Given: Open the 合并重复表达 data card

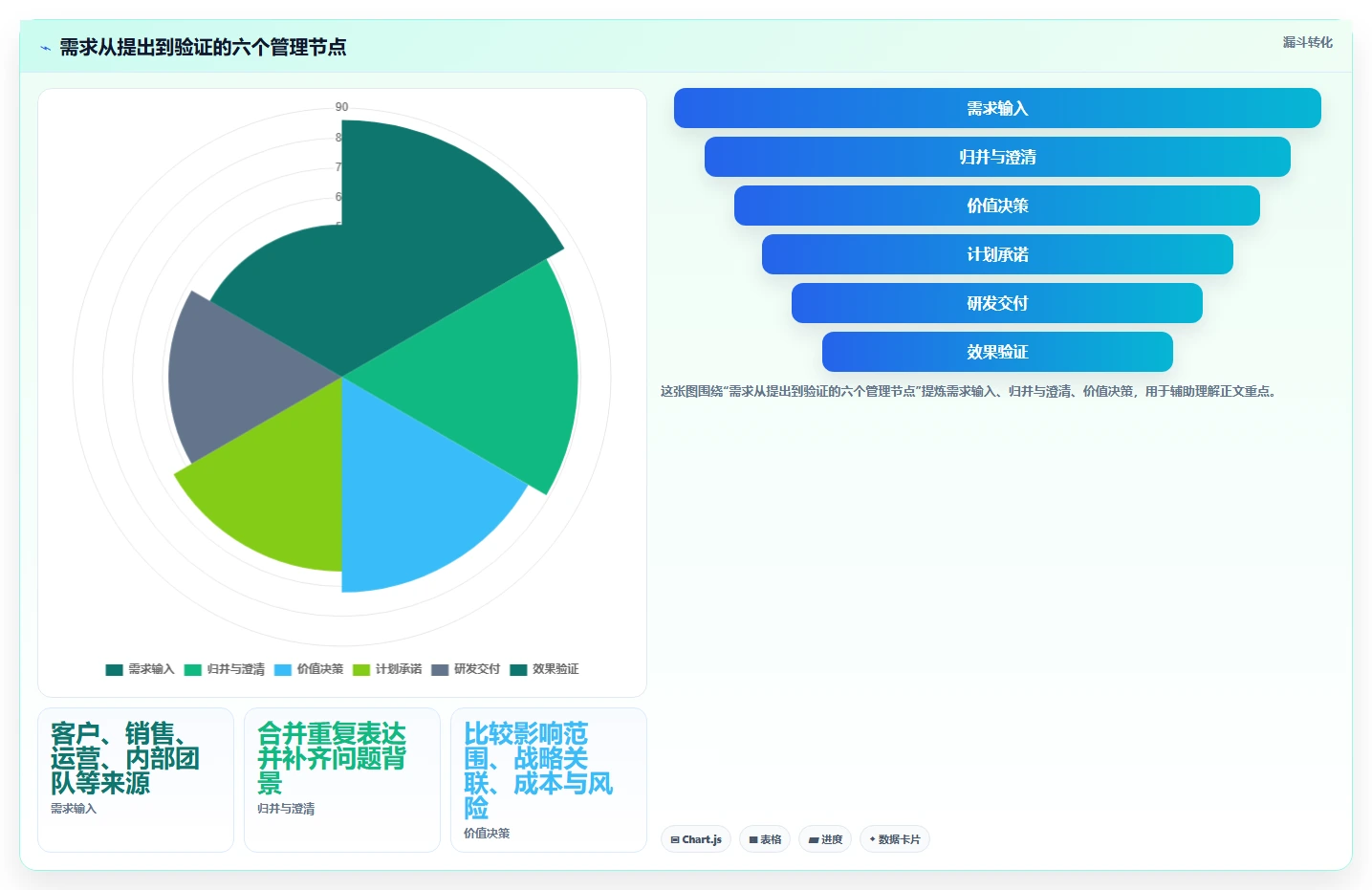Looking at the screenshot, I should click(x=342, y=780).
